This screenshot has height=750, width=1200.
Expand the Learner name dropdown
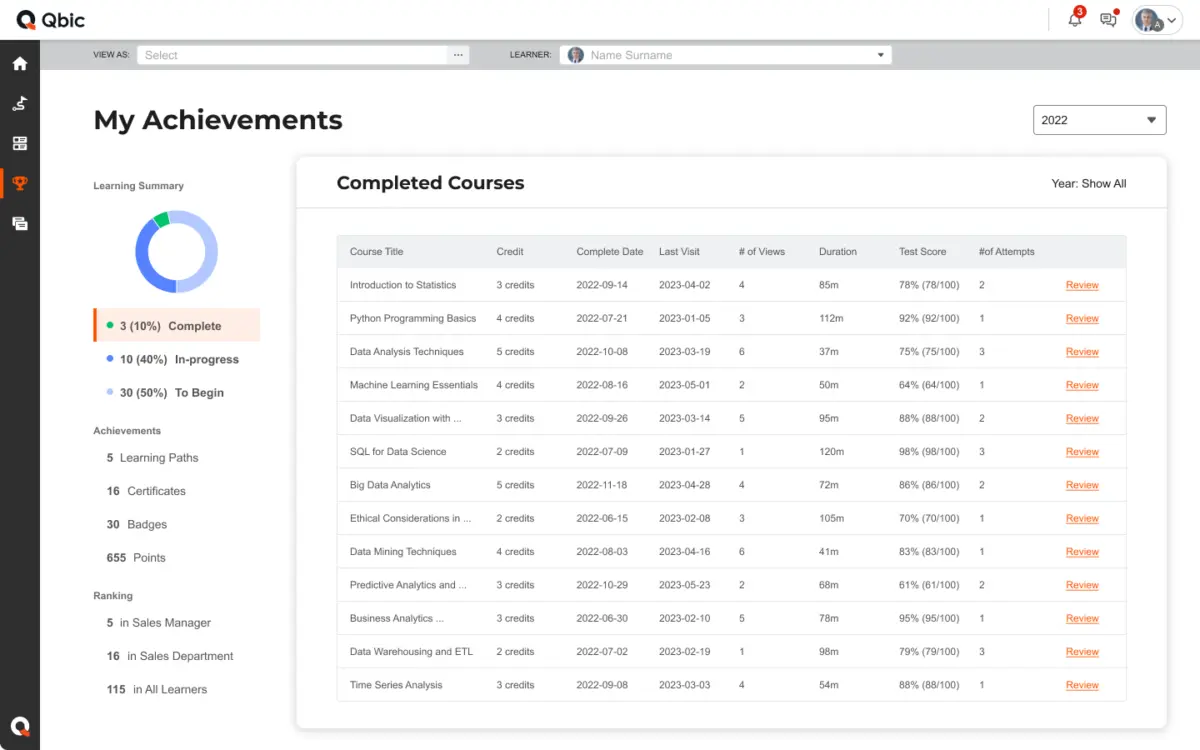(x=880, y=55)
